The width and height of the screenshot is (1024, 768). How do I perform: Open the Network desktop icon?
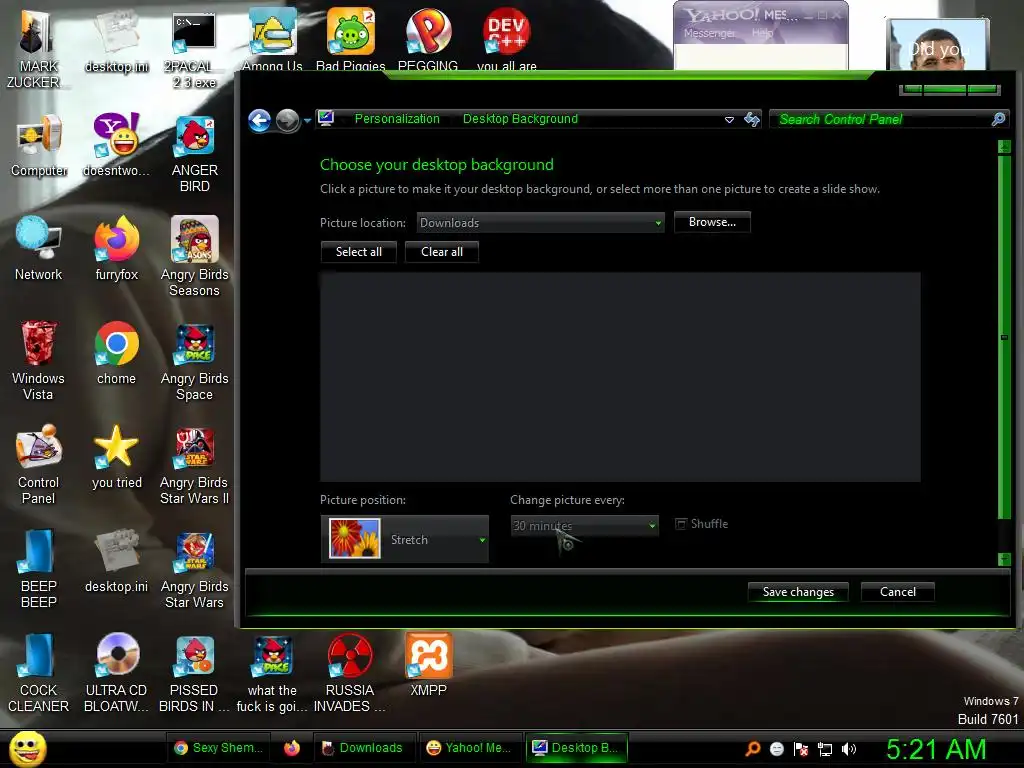tap(39, 249)
